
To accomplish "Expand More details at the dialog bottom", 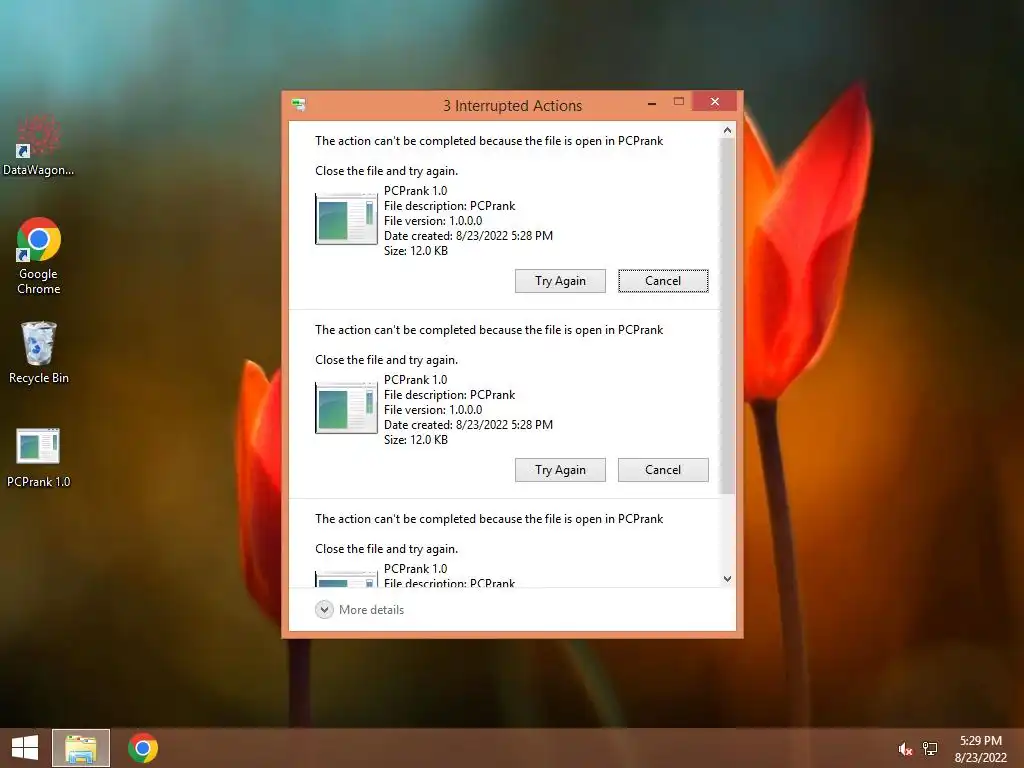I will point(360,609).
